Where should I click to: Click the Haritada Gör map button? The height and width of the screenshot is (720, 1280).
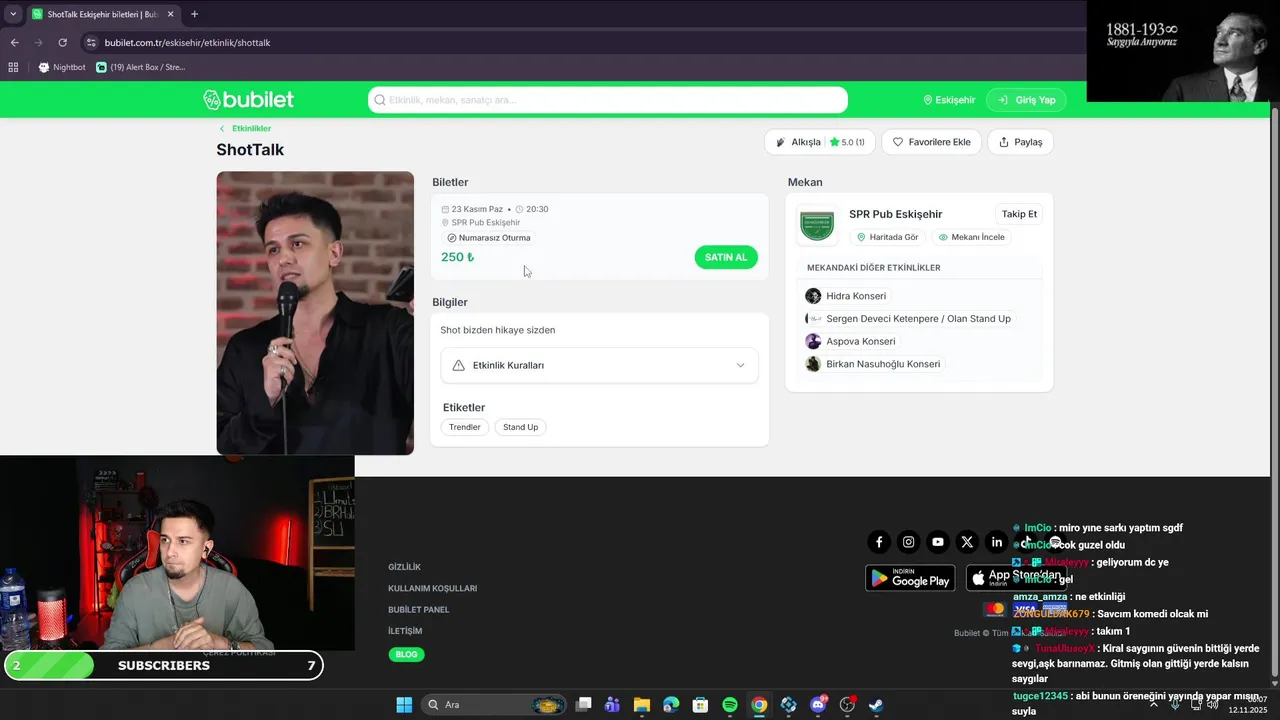pos(888,237)
